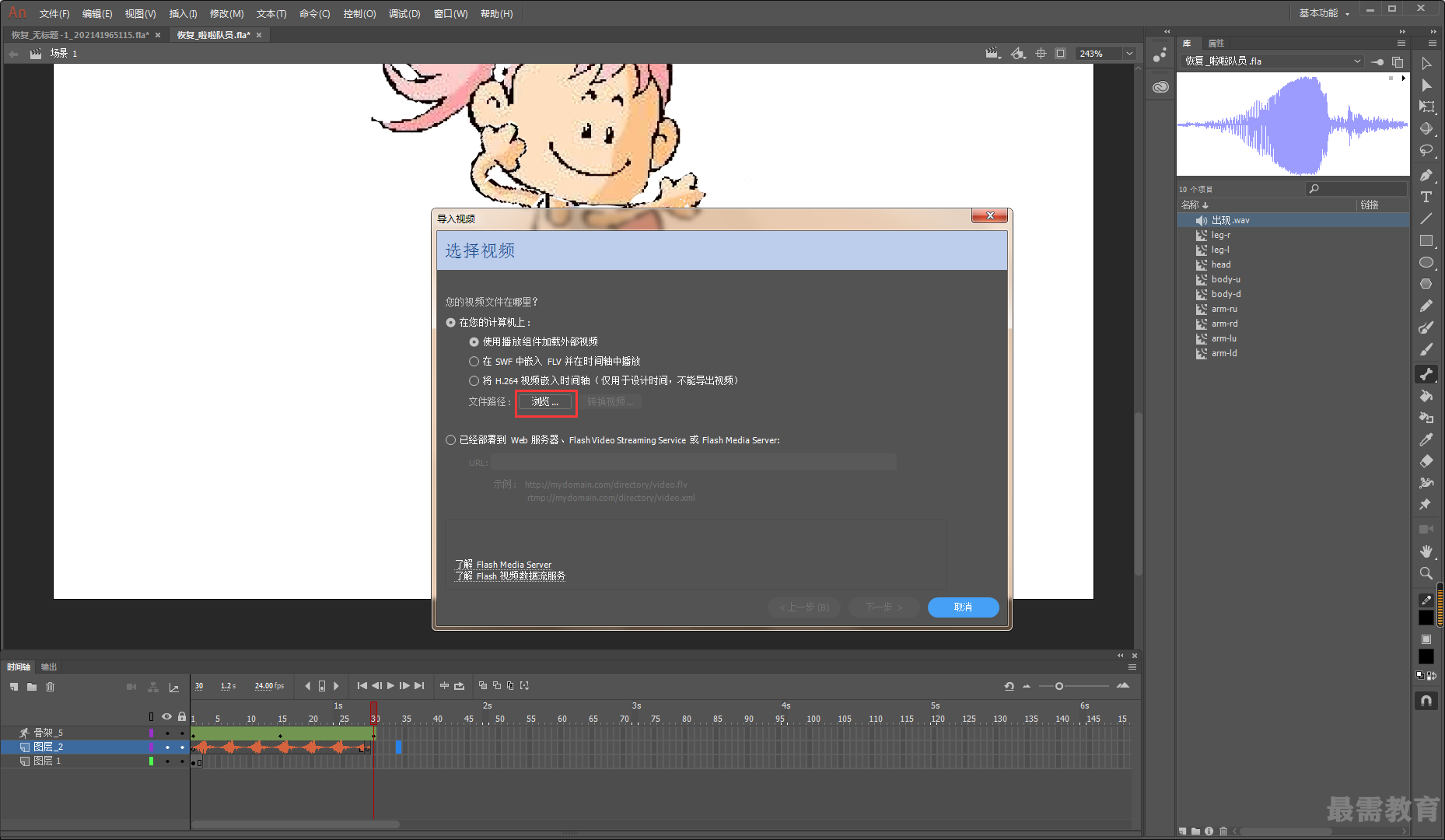Select the 3D Rotation tool

[1426, 129]
